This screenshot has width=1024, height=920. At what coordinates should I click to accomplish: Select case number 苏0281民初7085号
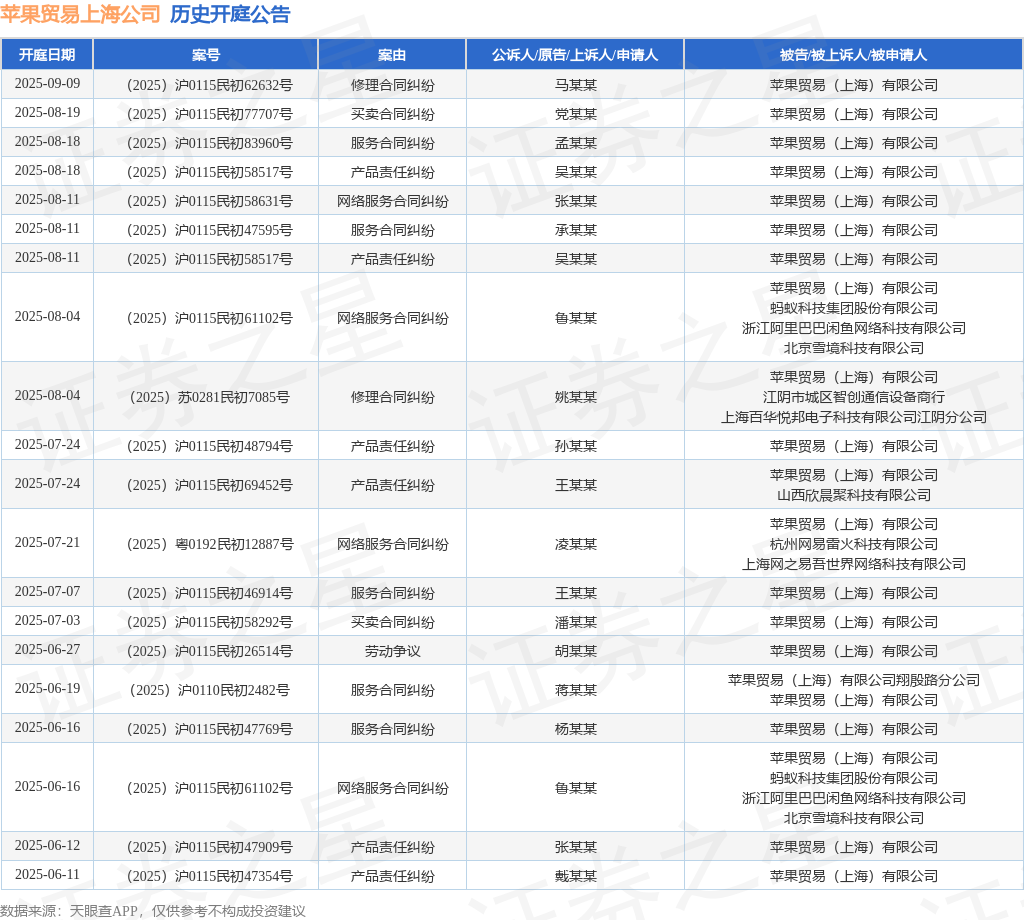[209, 397]
